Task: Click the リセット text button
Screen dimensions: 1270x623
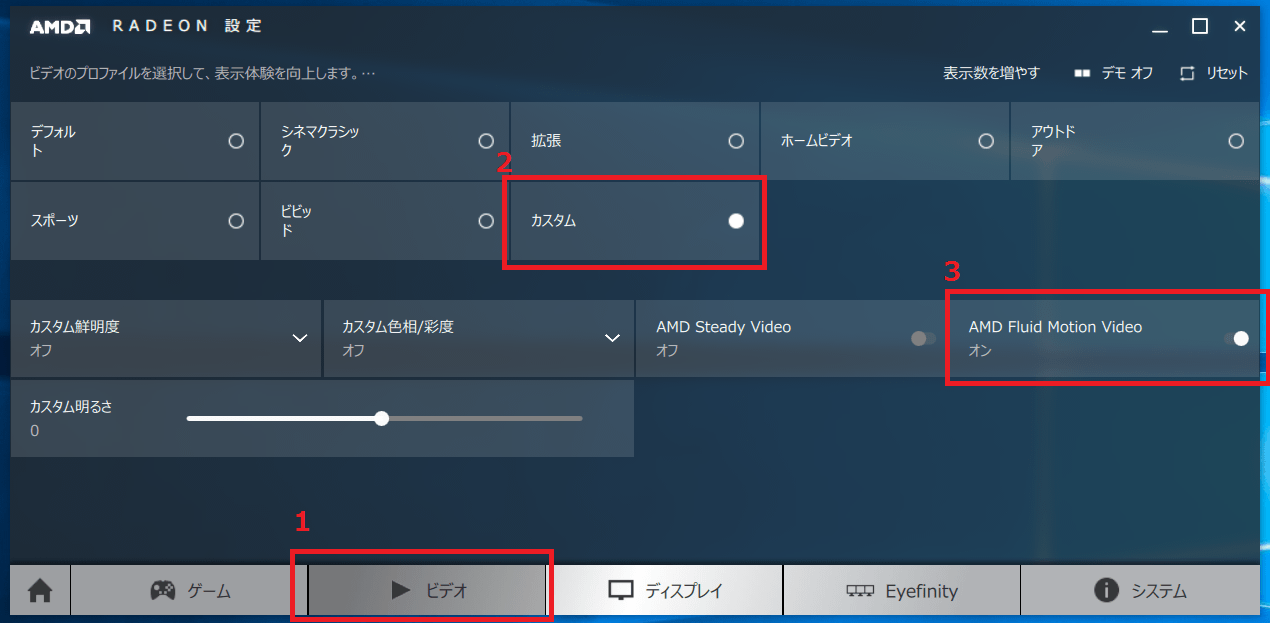Action: point(1227,73)
